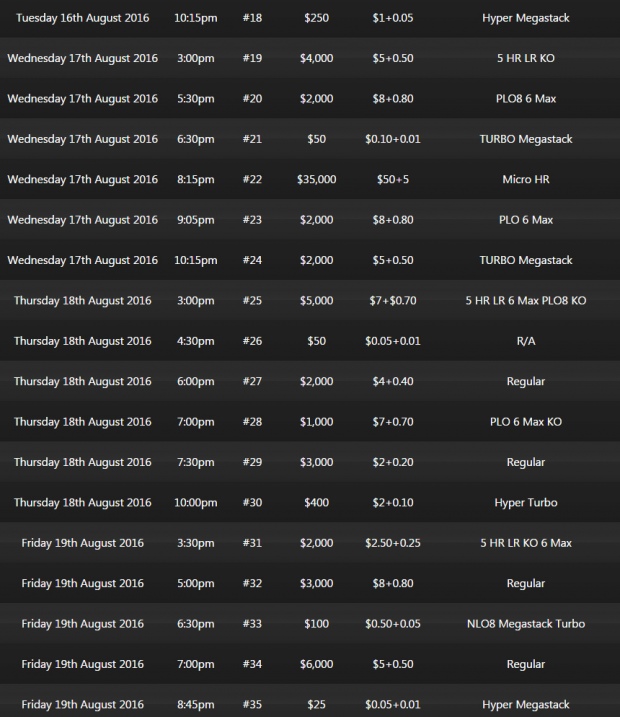
Task: Click the 5 HR LR 6 Max PLO8 KO event
Action: point(525,300)
